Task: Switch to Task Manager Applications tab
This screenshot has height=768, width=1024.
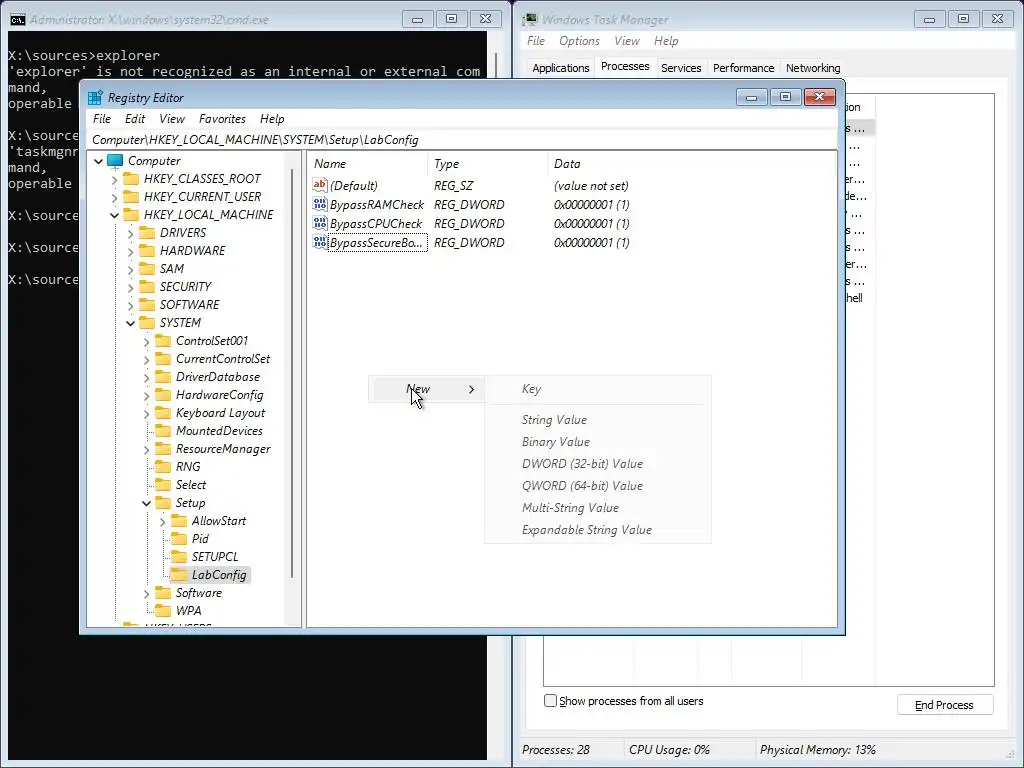Action: click(x=560, y=68)
